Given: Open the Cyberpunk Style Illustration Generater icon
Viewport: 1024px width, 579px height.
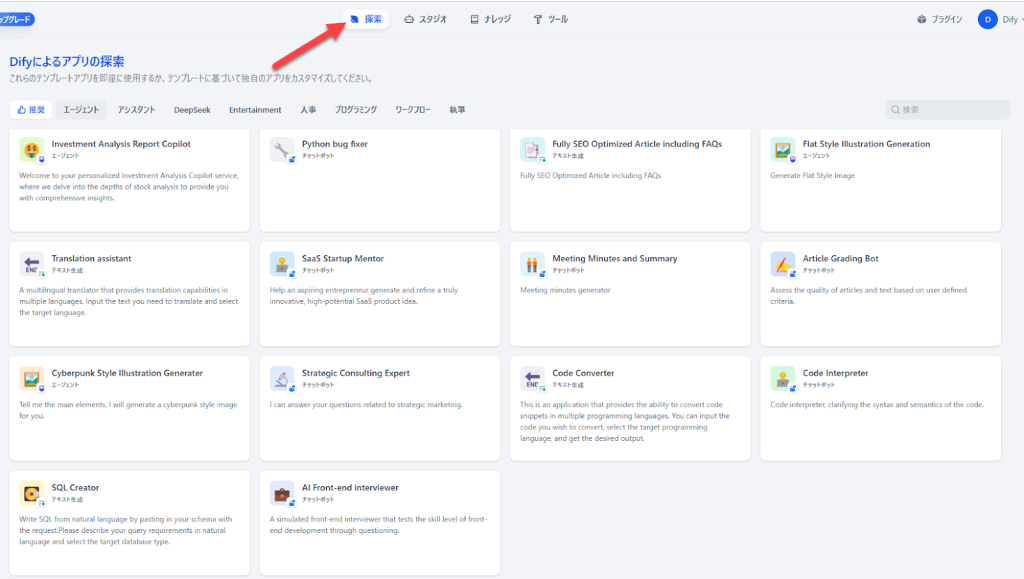Looking at the screenshot, I should [x=31, y=379].
